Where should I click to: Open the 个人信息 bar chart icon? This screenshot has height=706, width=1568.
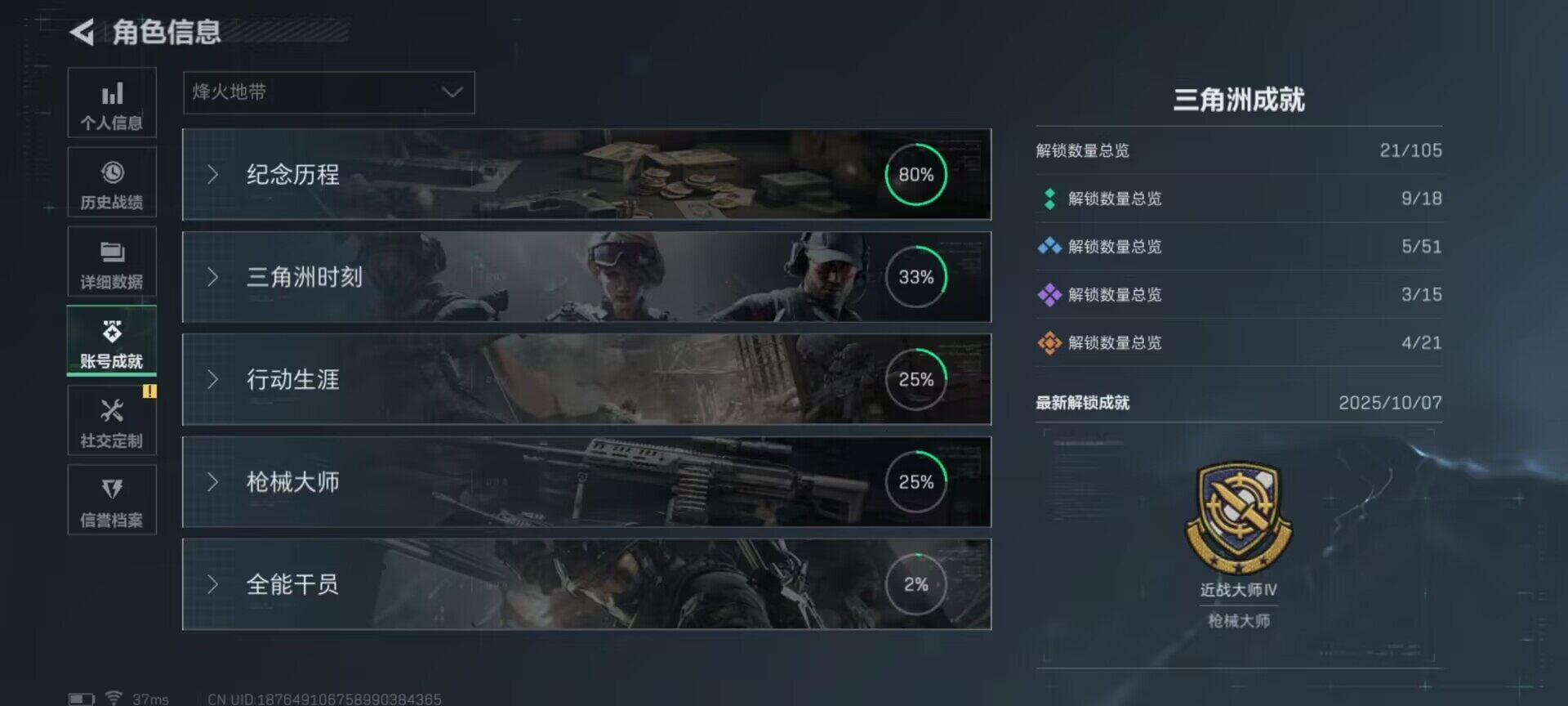point(112,95)
